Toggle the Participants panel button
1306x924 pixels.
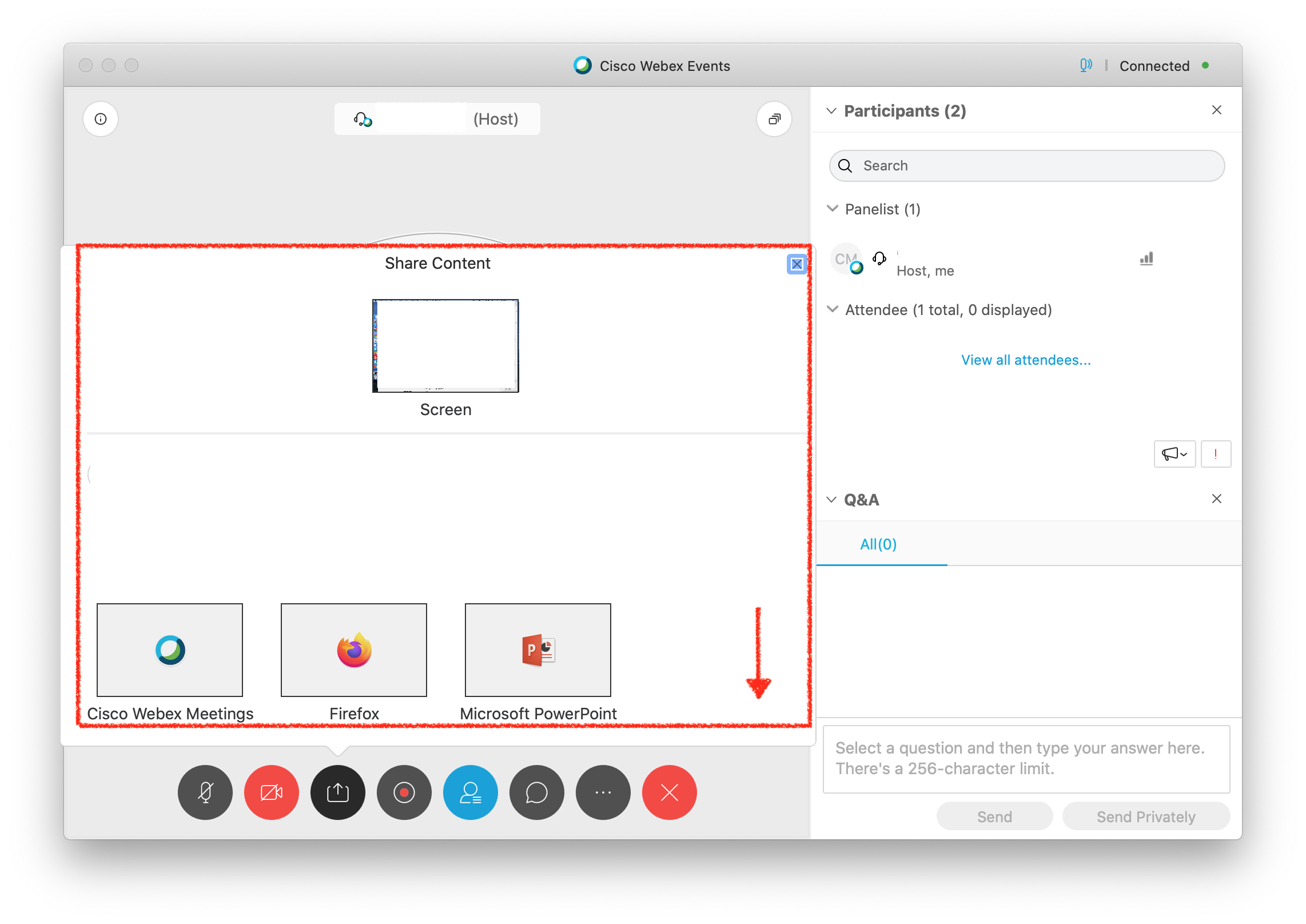click(x=470, y=792)
